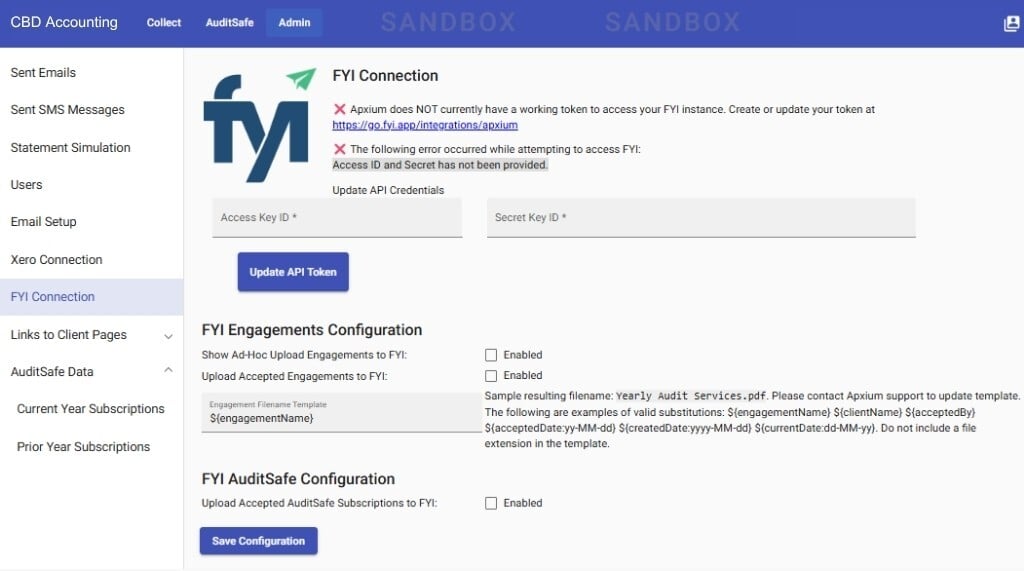Image resolution: width=1024 pixels, height=571 pixels.
Task: Click the account profile icon in header
Action: point(1011,24)
